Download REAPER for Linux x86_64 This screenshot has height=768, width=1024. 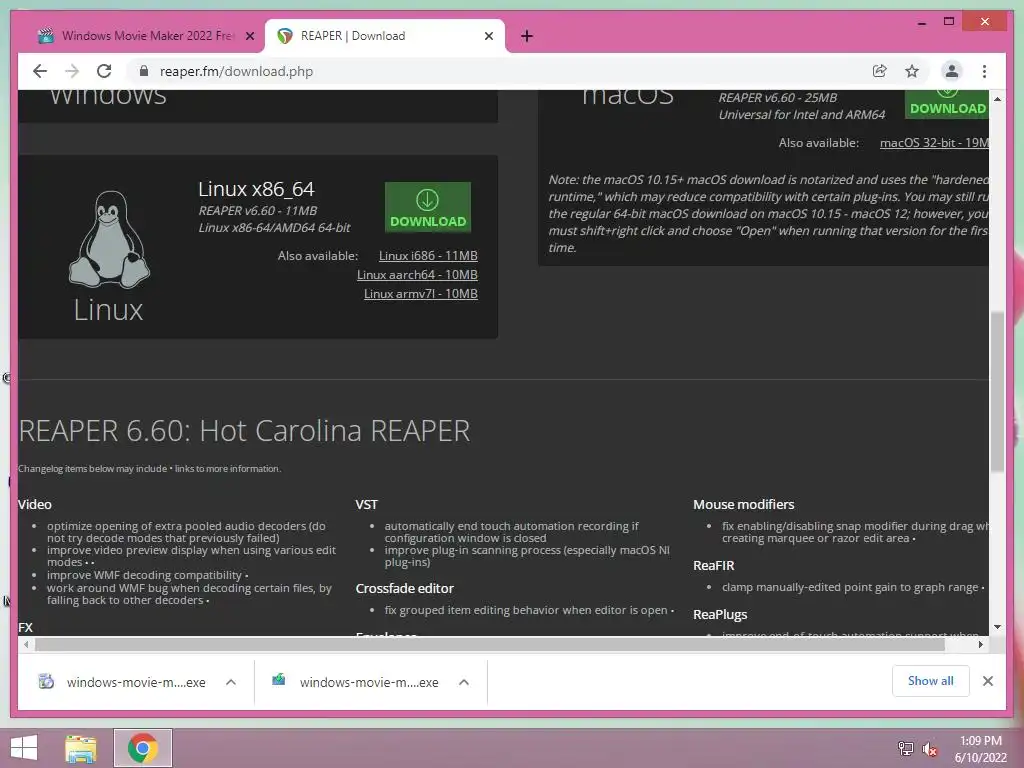tap(428, 207)
